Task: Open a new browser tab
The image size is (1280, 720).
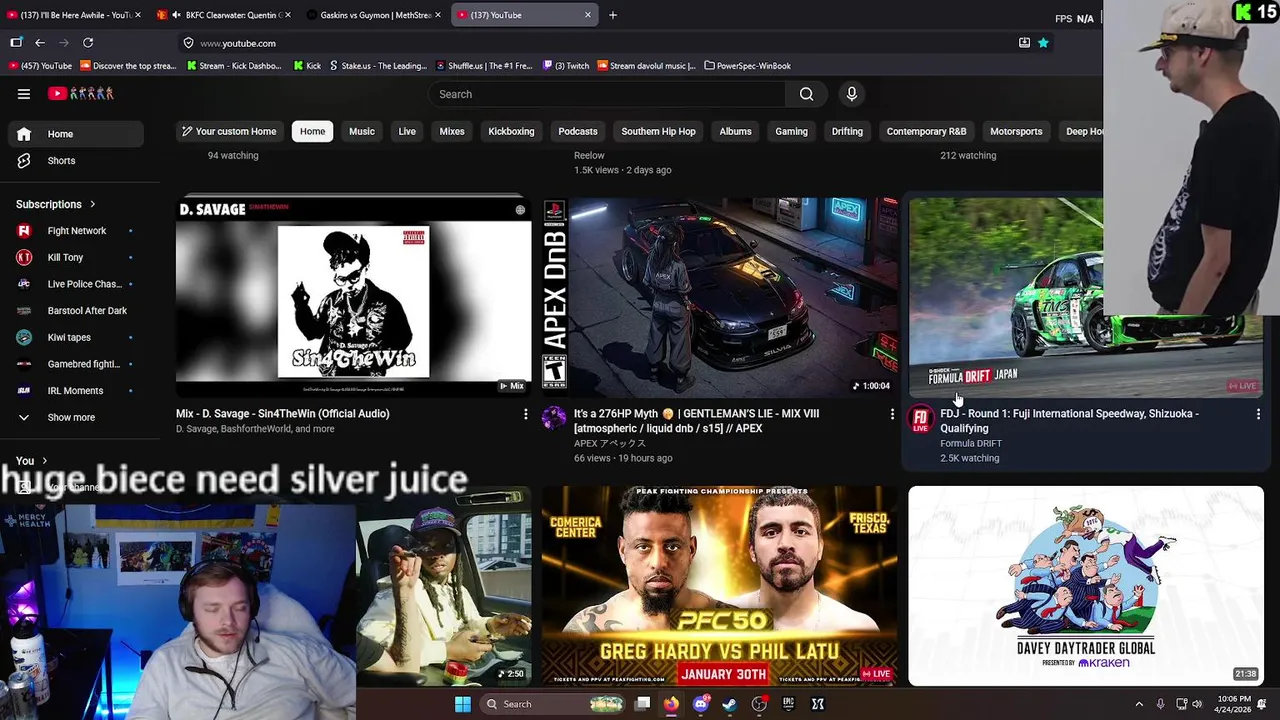Action: (x=613, y=15)
